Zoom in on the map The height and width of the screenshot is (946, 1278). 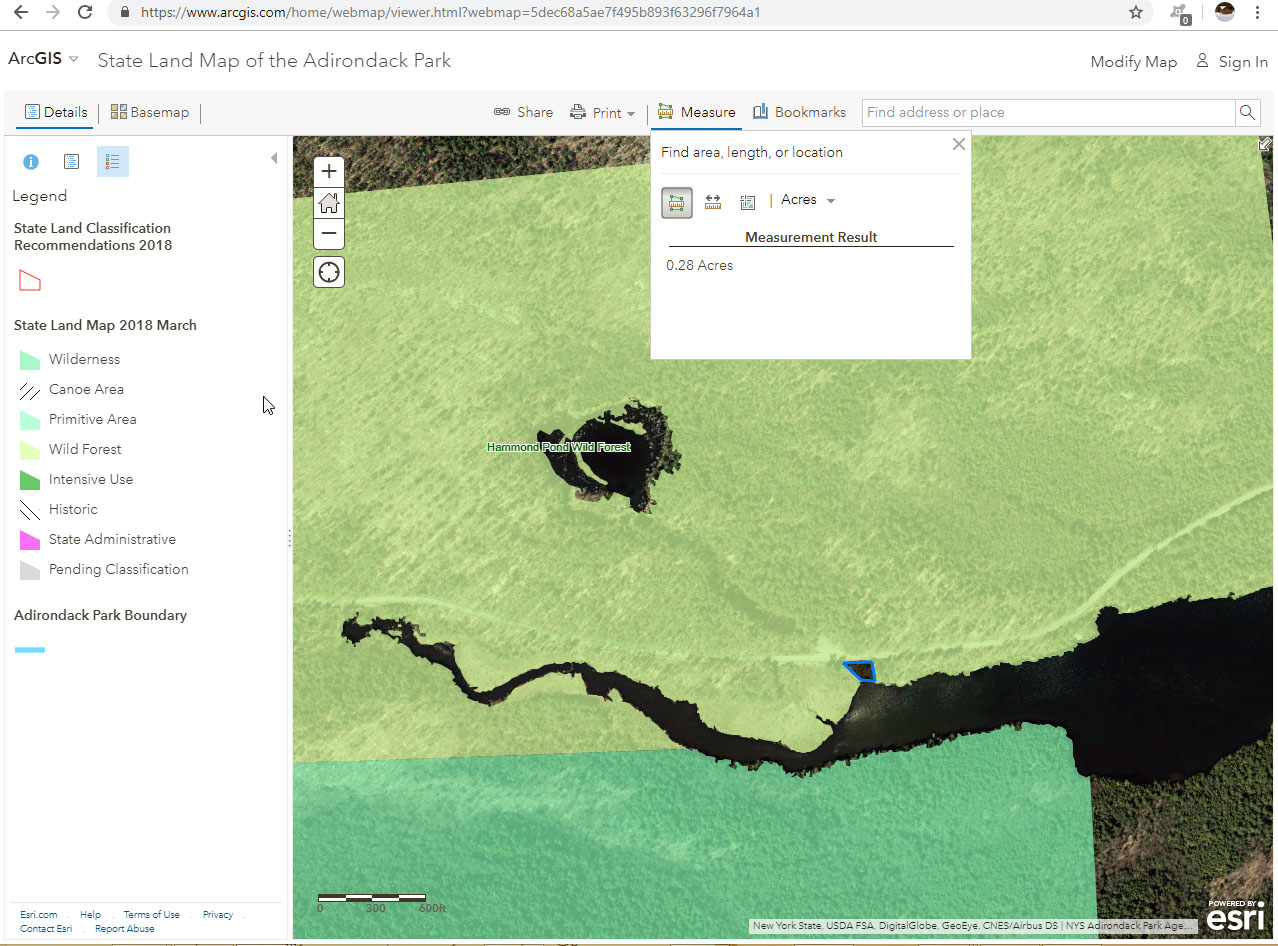(329, 172)
